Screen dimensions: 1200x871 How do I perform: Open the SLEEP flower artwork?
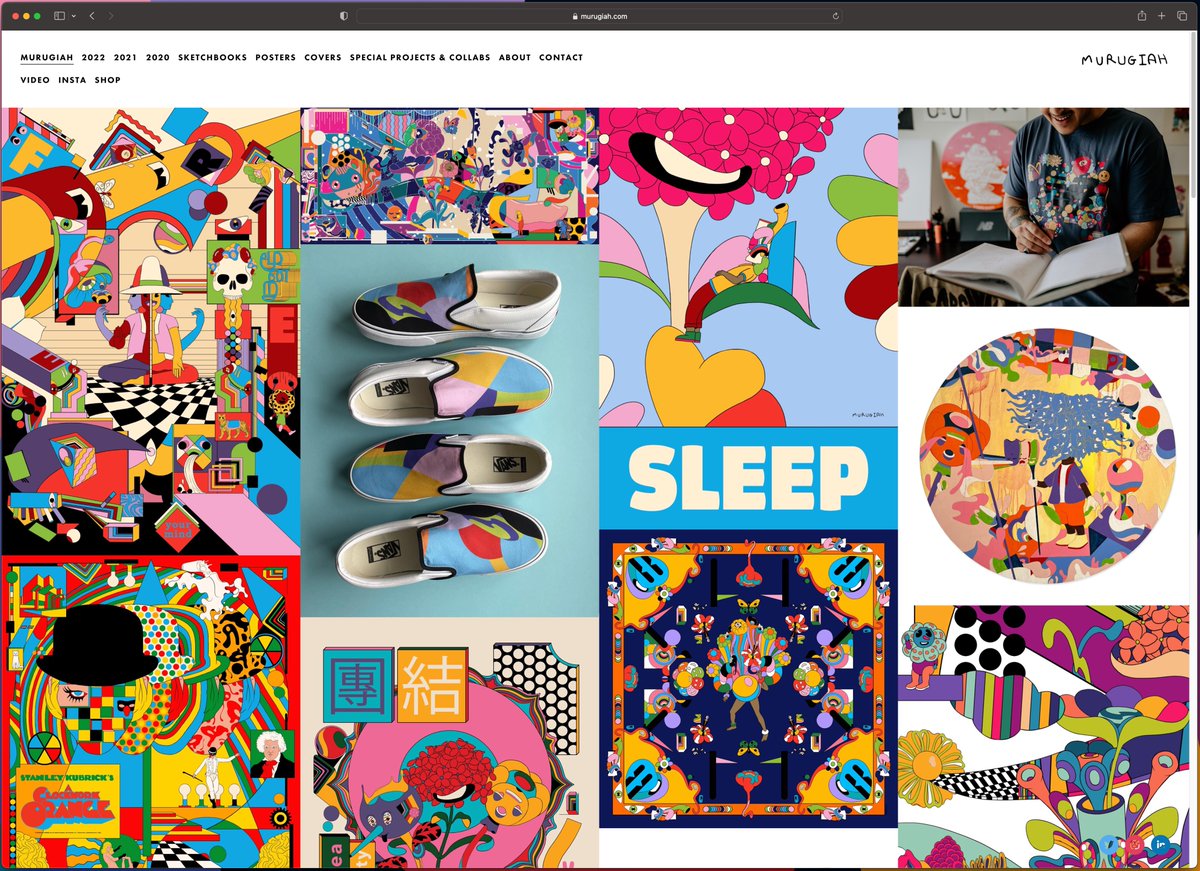click(x=749, y=318)
